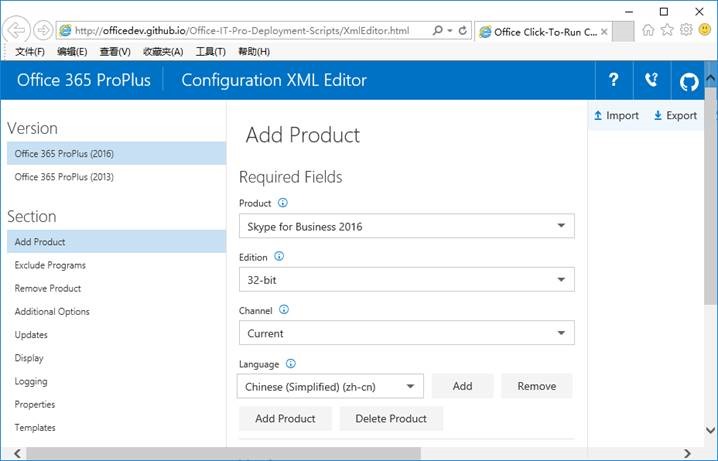
Task: Open the 收藏夹(A) menu
Action: (163, 51)
